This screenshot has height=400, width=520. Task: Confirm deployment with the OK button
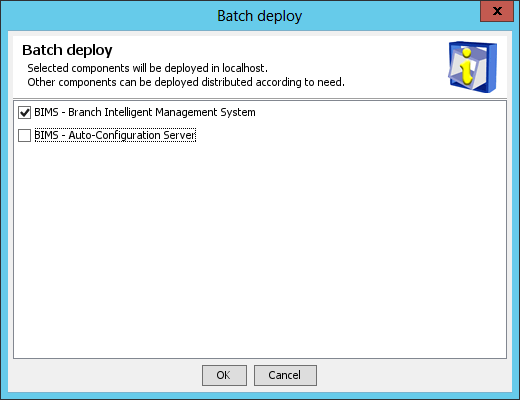tap(224, 375)
